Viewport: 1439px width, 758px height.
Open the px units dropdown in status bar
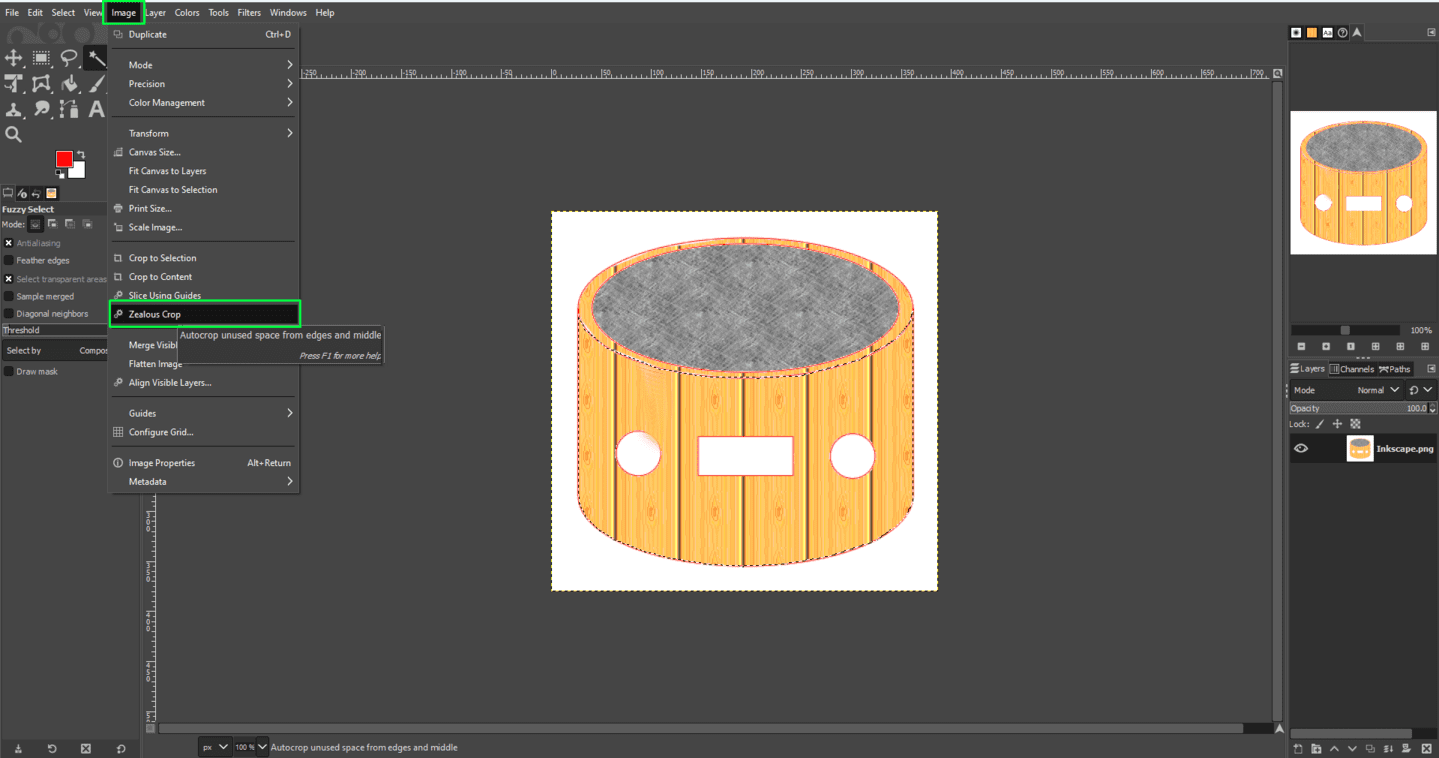[x=214, y=747]
